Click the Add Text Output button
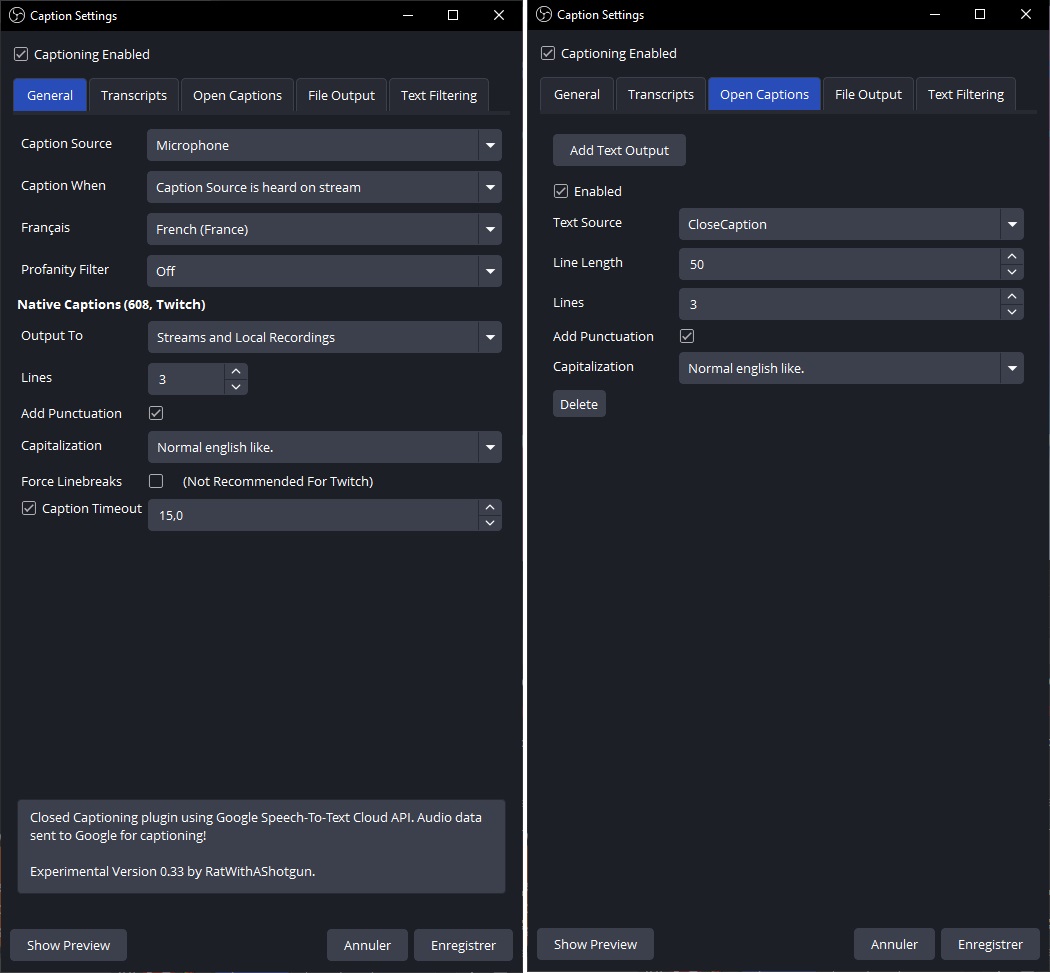Screen dimensions: 1050x973 tap(619, 150)
